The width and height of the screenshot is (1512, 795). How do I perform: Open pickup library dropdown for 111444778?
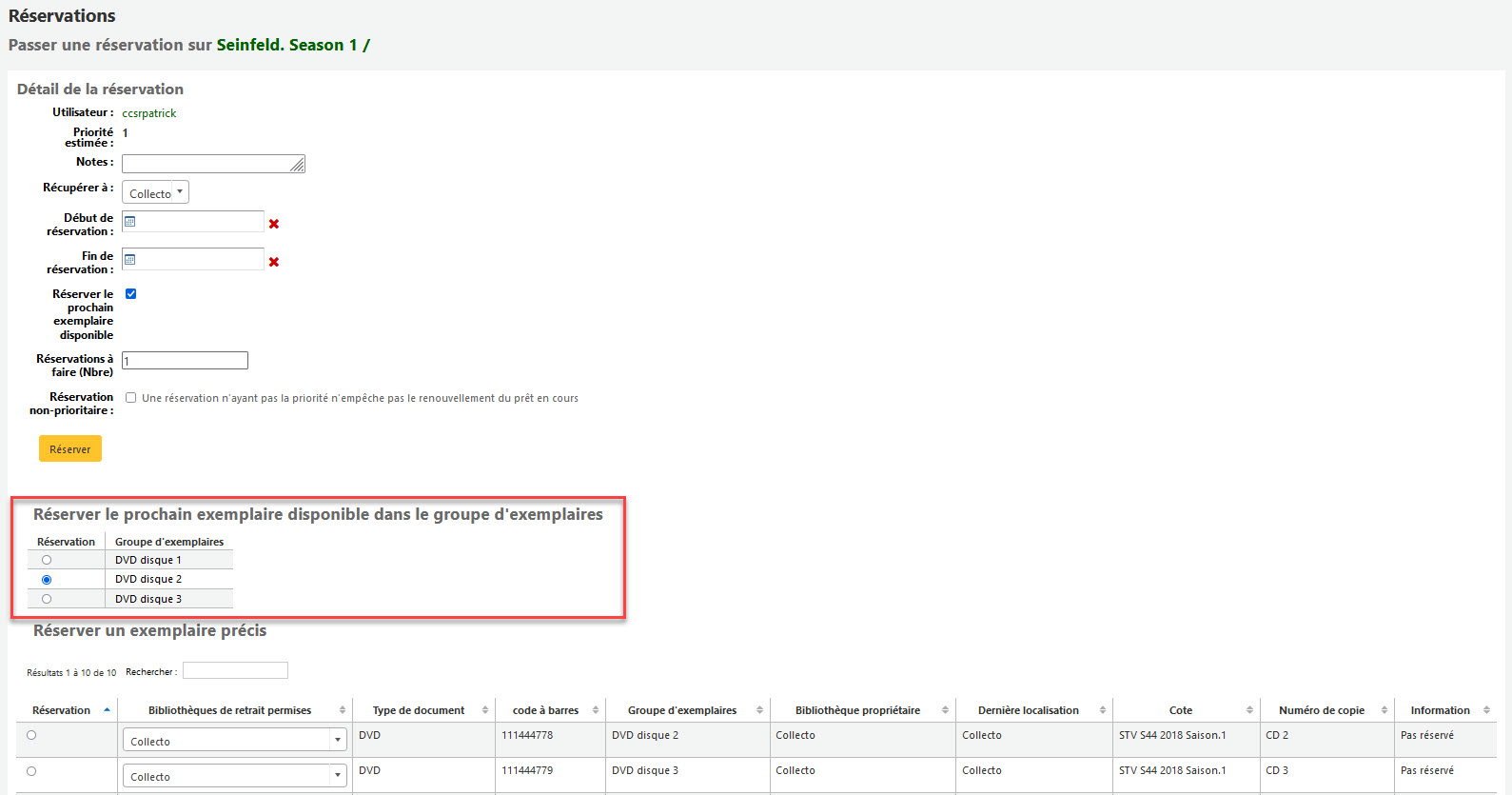point(234,740)
